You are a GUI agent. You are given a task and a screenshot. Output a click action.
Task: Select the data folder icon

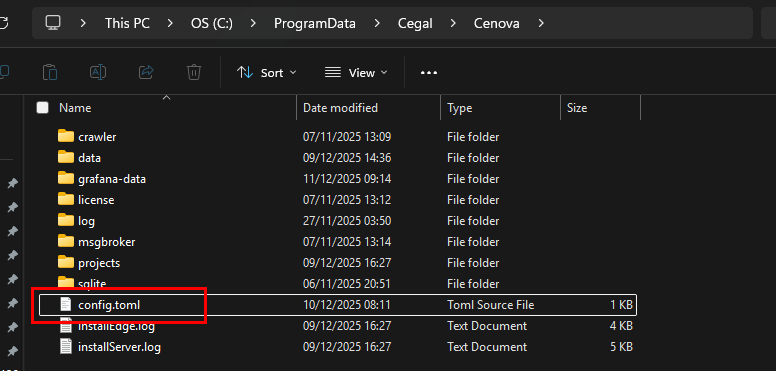click(66, 157)
